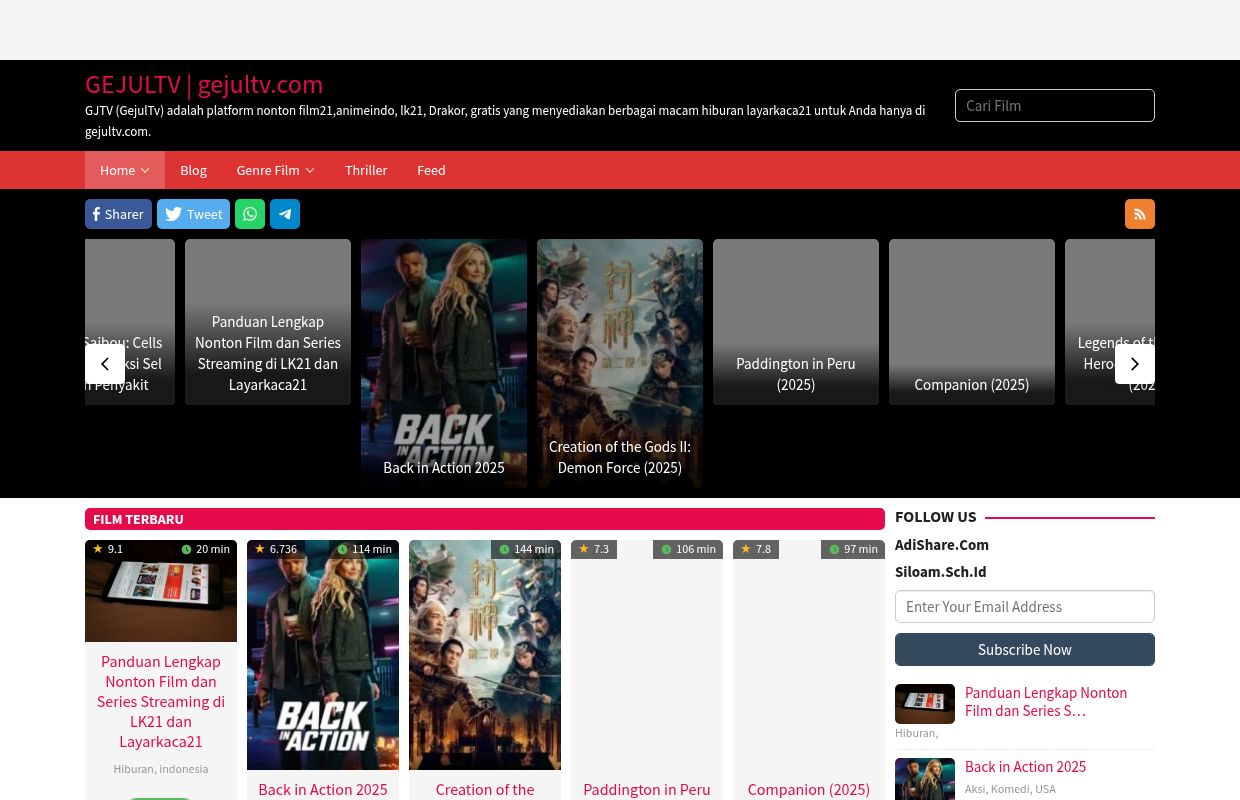Viewport: 1240px width, 800px height.
Task: Expand the Genre Film dropdown
Action: pyautogui.click(x=275, y=170)
